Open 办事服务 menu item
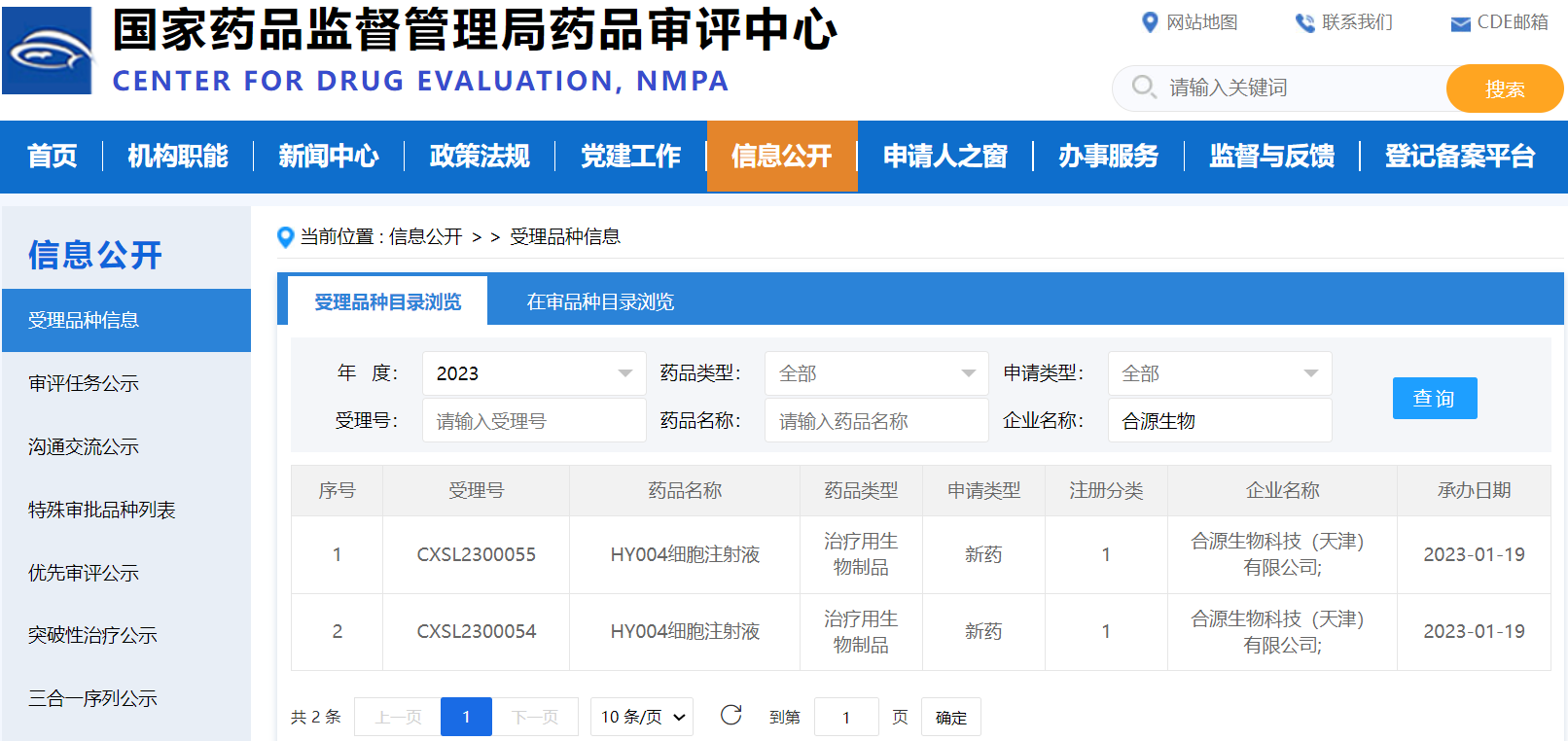The height and width of the screenshot is (741, 1568). (x=1109, y=156)
